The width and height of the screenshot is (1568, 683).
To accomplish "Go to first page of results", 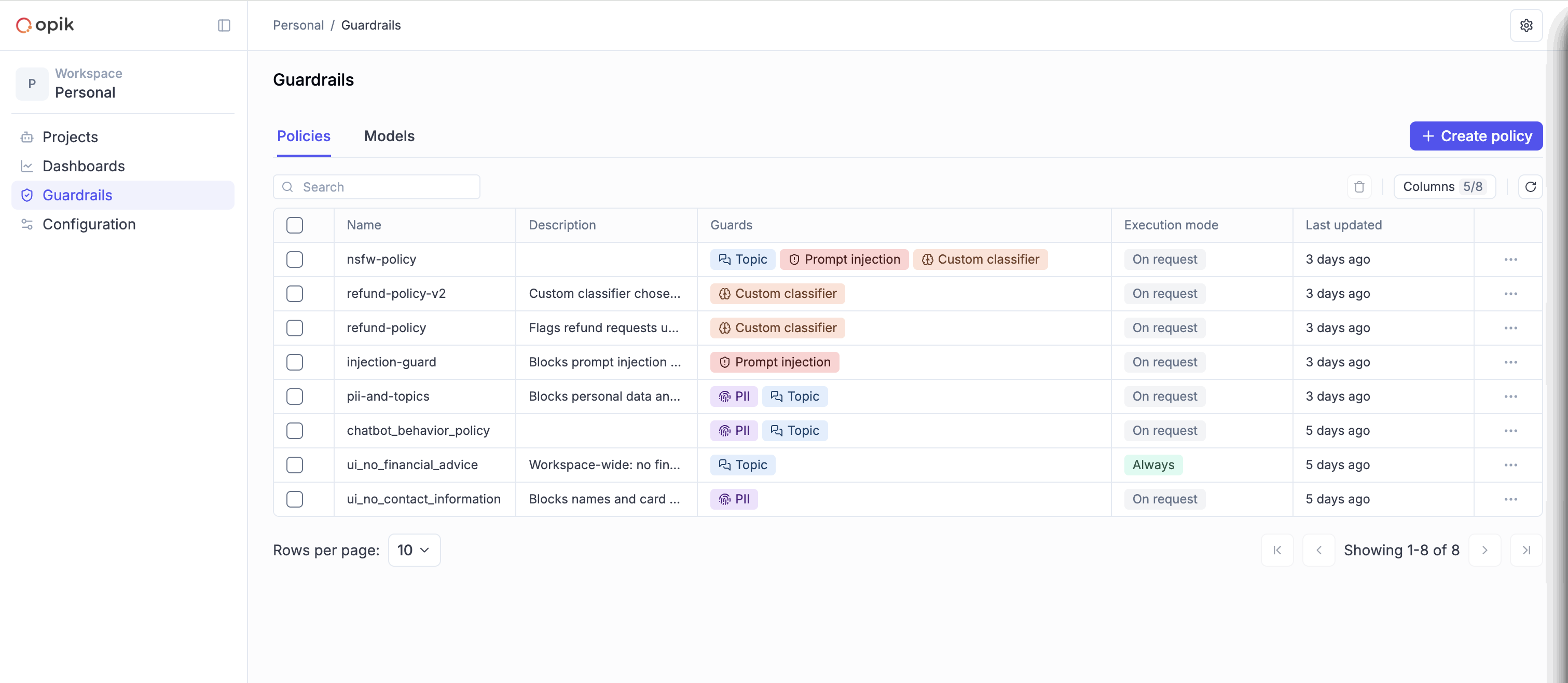I will click(1277, 550).
